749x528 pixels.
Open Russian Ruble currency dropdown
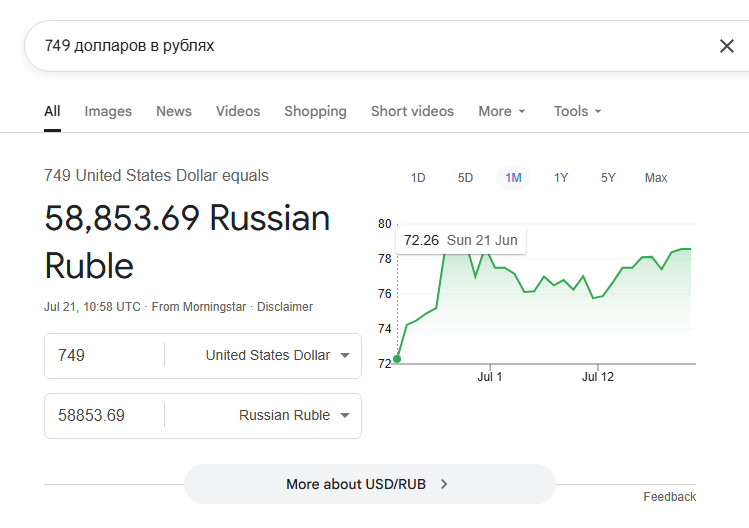tap(294, 415)
